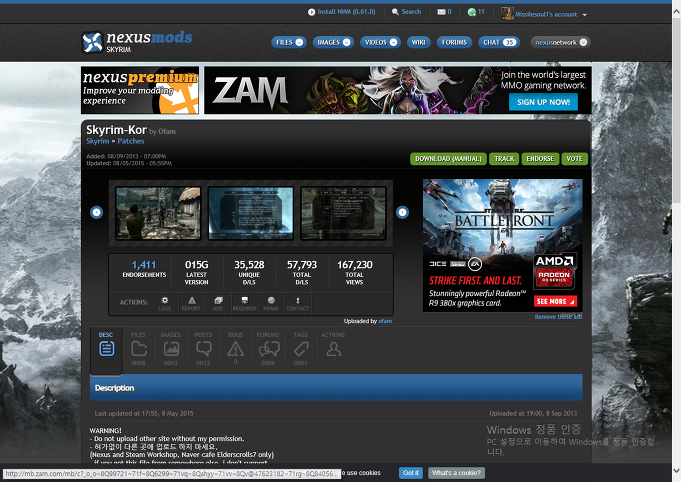The width and height of the screenshot is (681, 482).
Task: Switch to the Posts tab
Action: pyautogui.click(x=203, y=349)
